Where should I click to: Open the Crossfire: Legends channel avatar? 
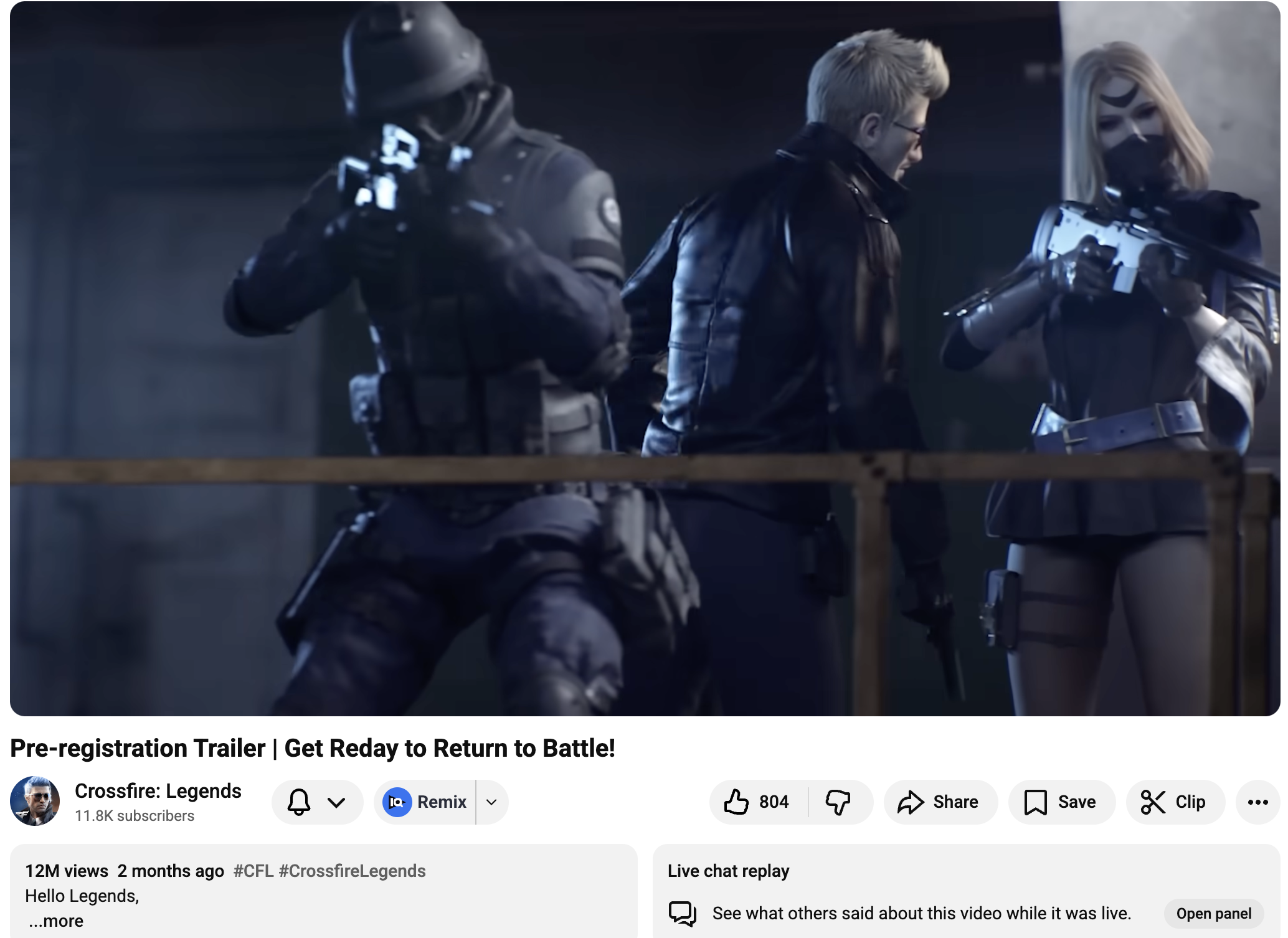coord(35,801)
